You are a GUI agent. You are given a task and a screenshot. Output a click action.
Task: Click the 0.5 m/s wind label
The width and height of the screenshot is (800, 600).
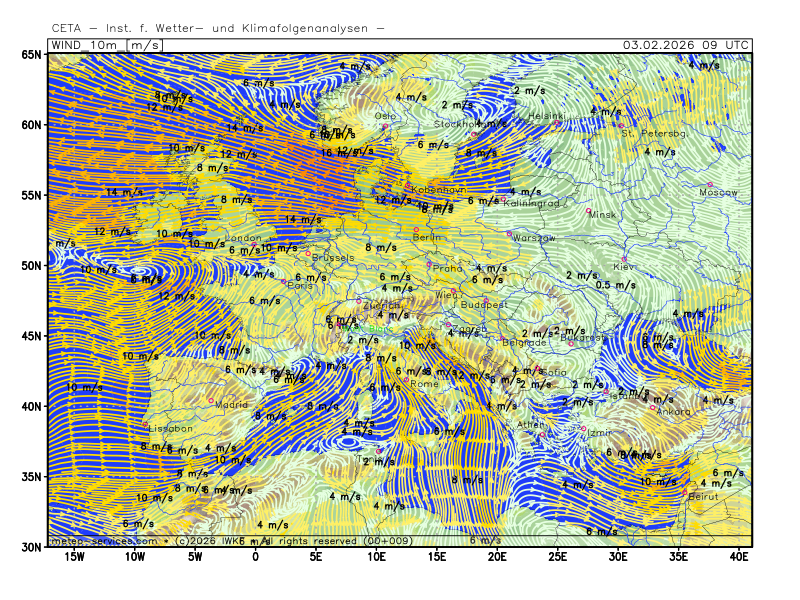[x=616, y=285]
